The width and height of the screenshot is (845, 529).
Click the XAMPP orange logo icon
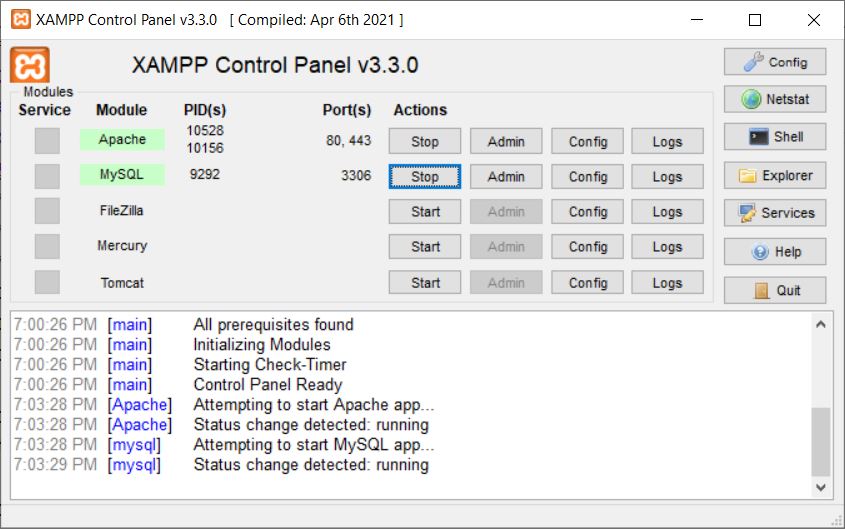pyautogui.click(x=30, y=65)
